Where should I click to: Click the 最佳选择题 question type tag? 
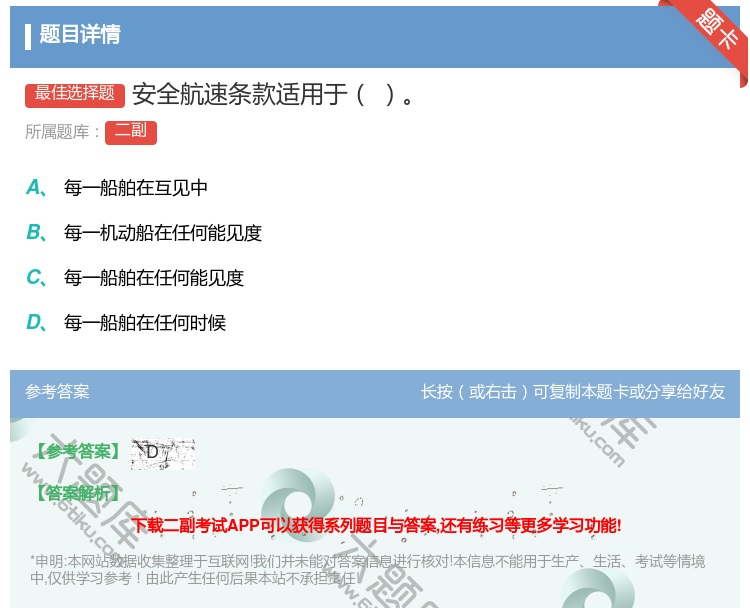point(75,94)
